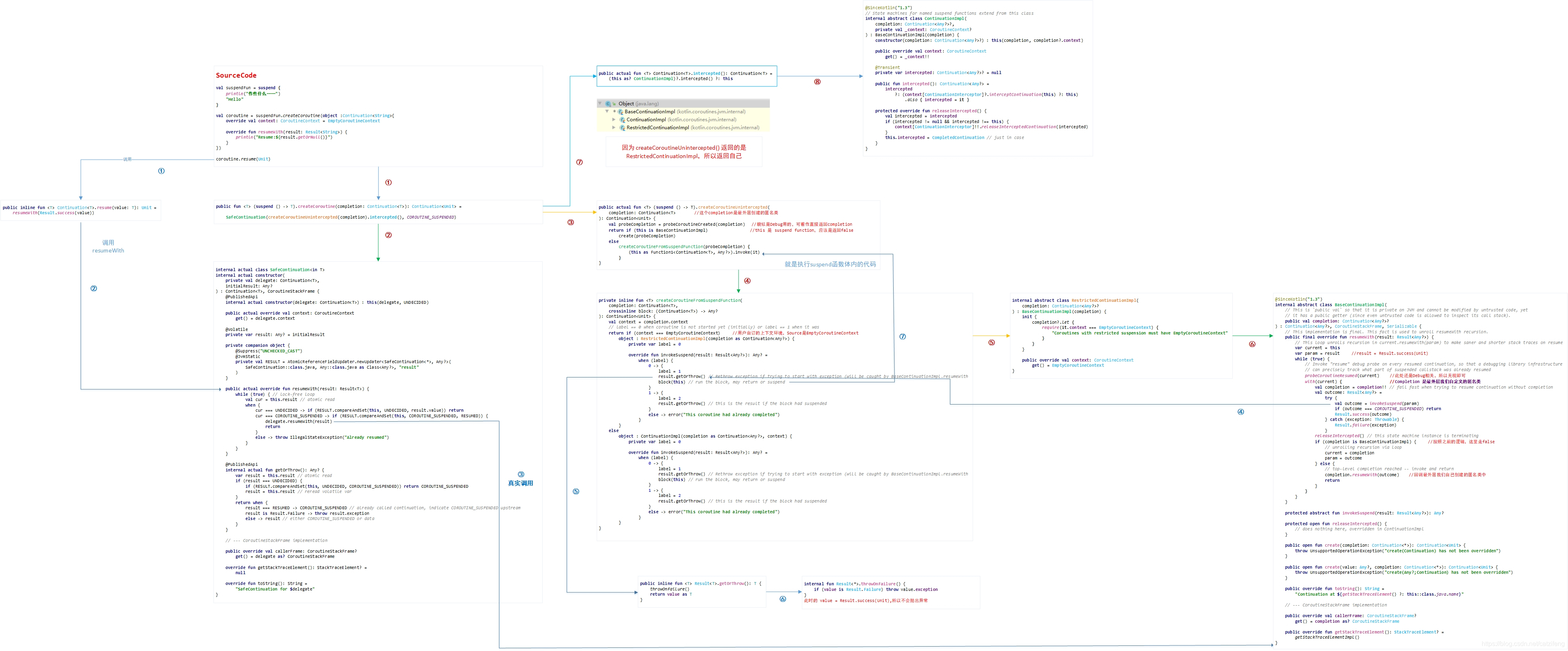Screen dimensions: 1568x651
Task: Click the ContinuationImpl Kotlin class icon
Action: click(622, 119)
